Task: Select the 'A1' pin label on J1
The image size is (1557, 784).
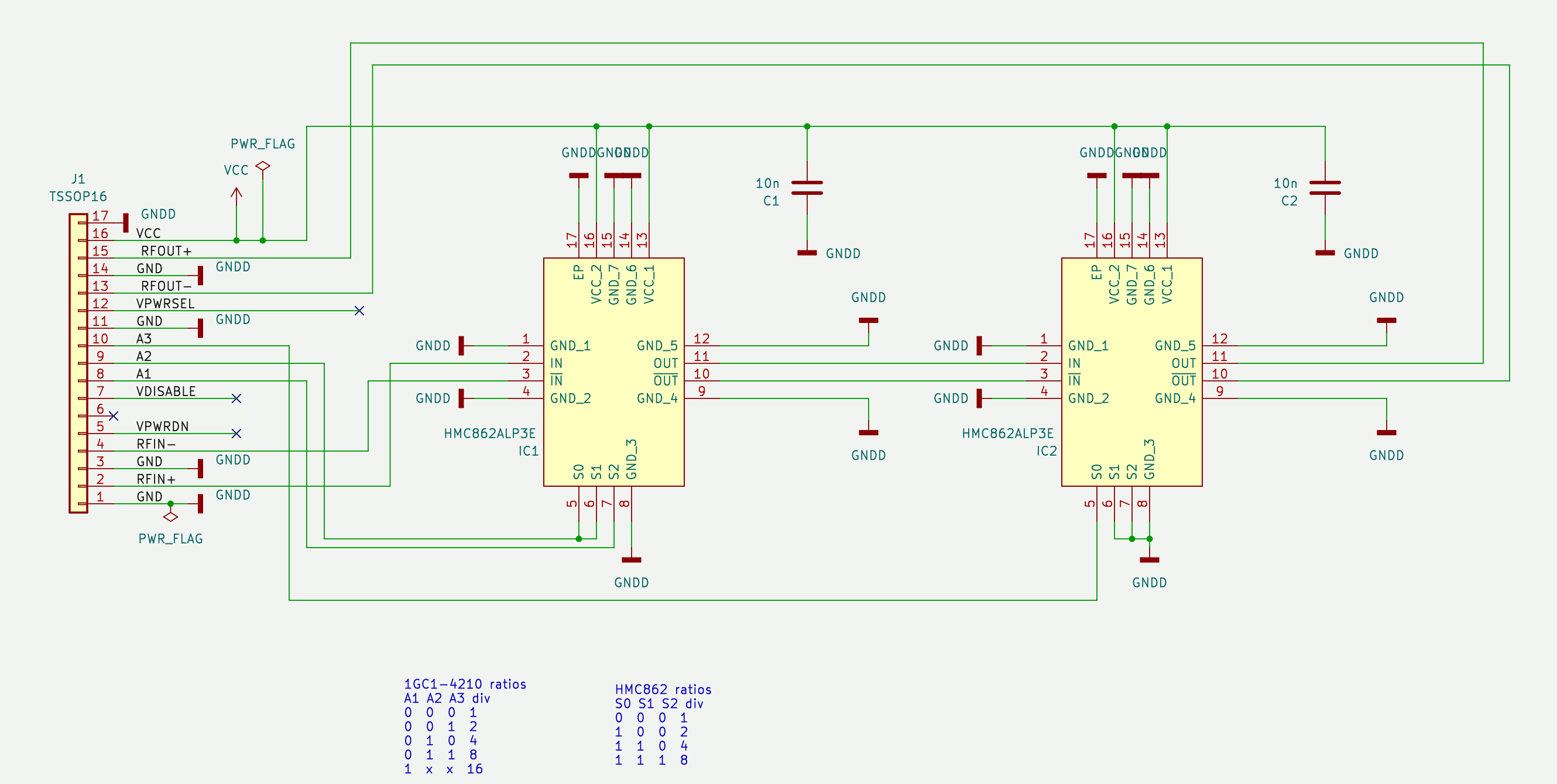Action: 144,374
